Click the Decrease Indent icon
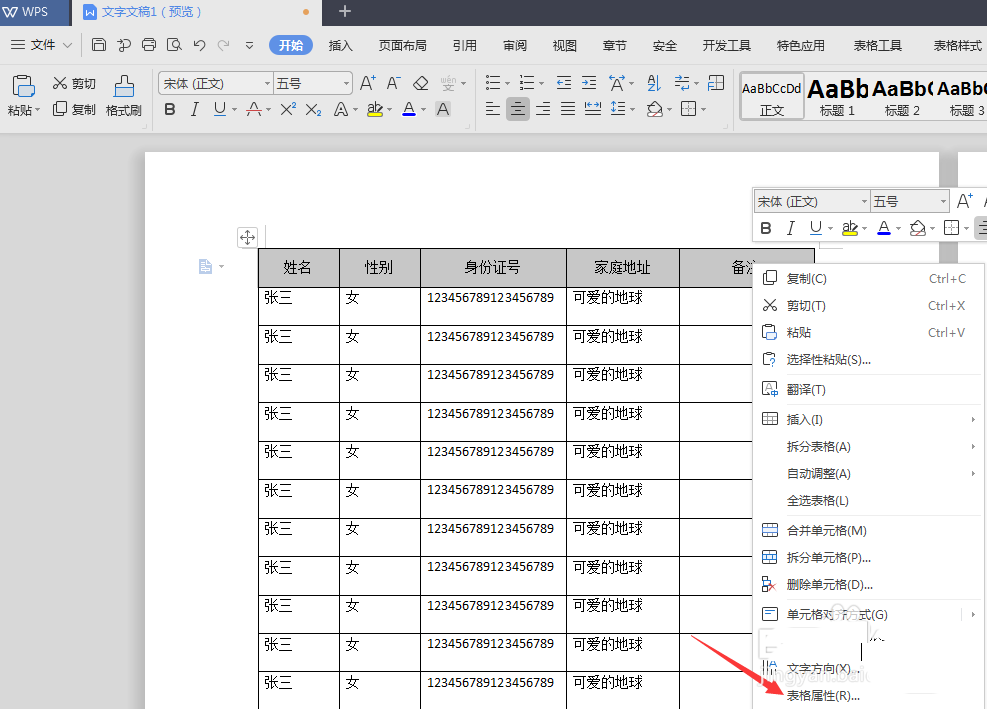987x709 pixels. click(564, 83)
